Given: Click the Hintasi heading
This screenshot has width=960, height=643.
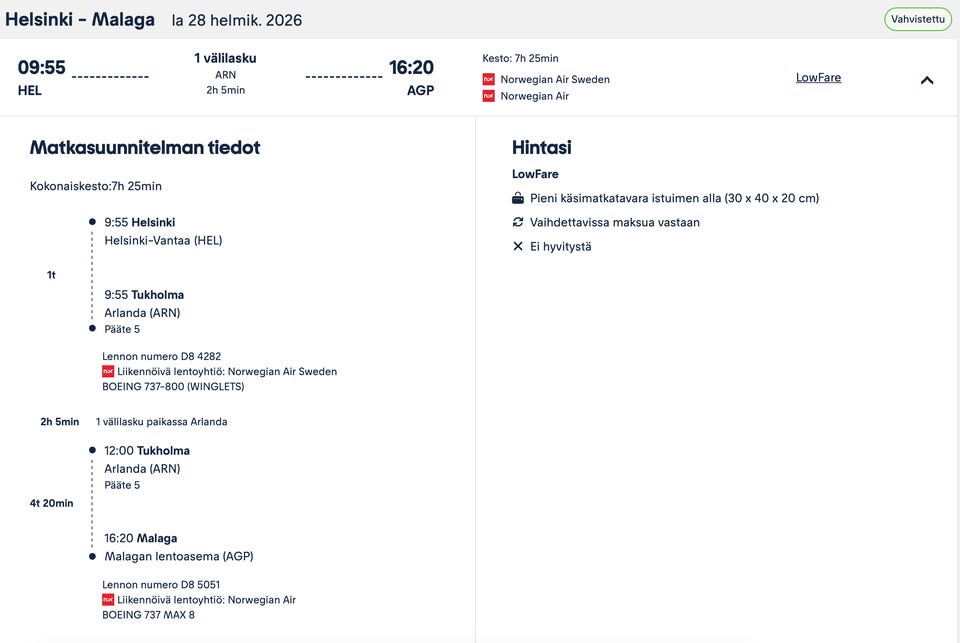Looking at the screenshot, I should coord(541,147).
